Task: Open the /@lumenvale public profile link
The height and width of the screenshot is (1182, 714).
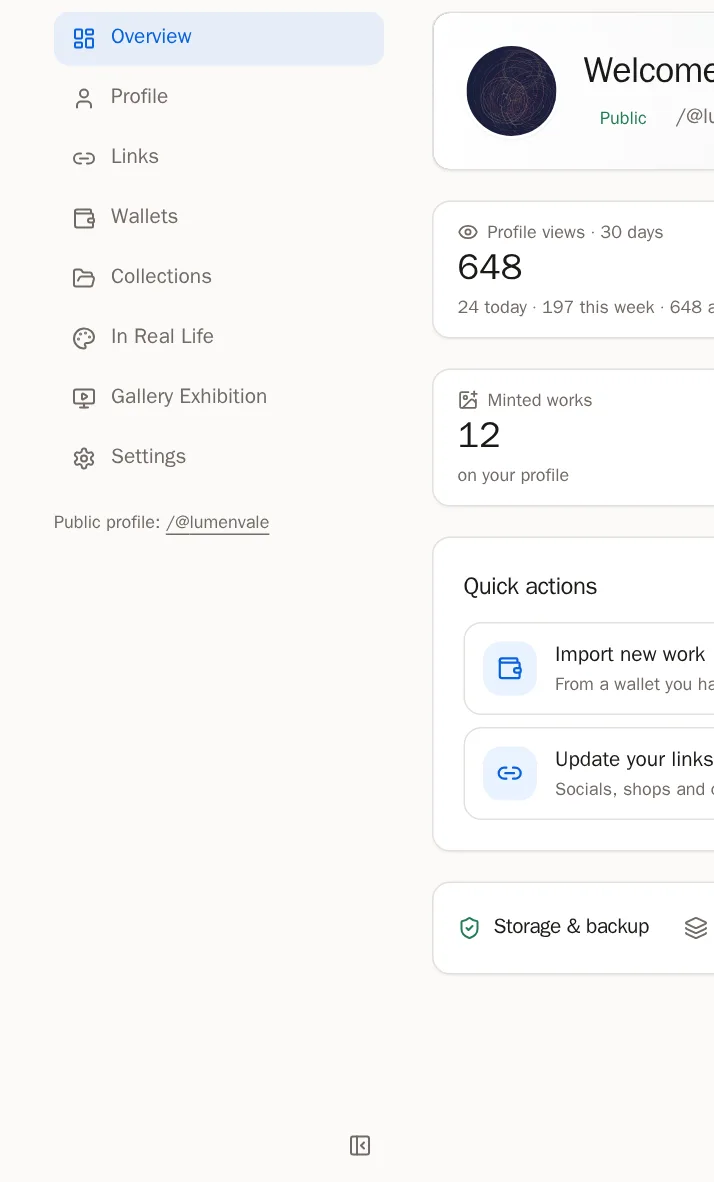Action: click(x=217, y=522)
